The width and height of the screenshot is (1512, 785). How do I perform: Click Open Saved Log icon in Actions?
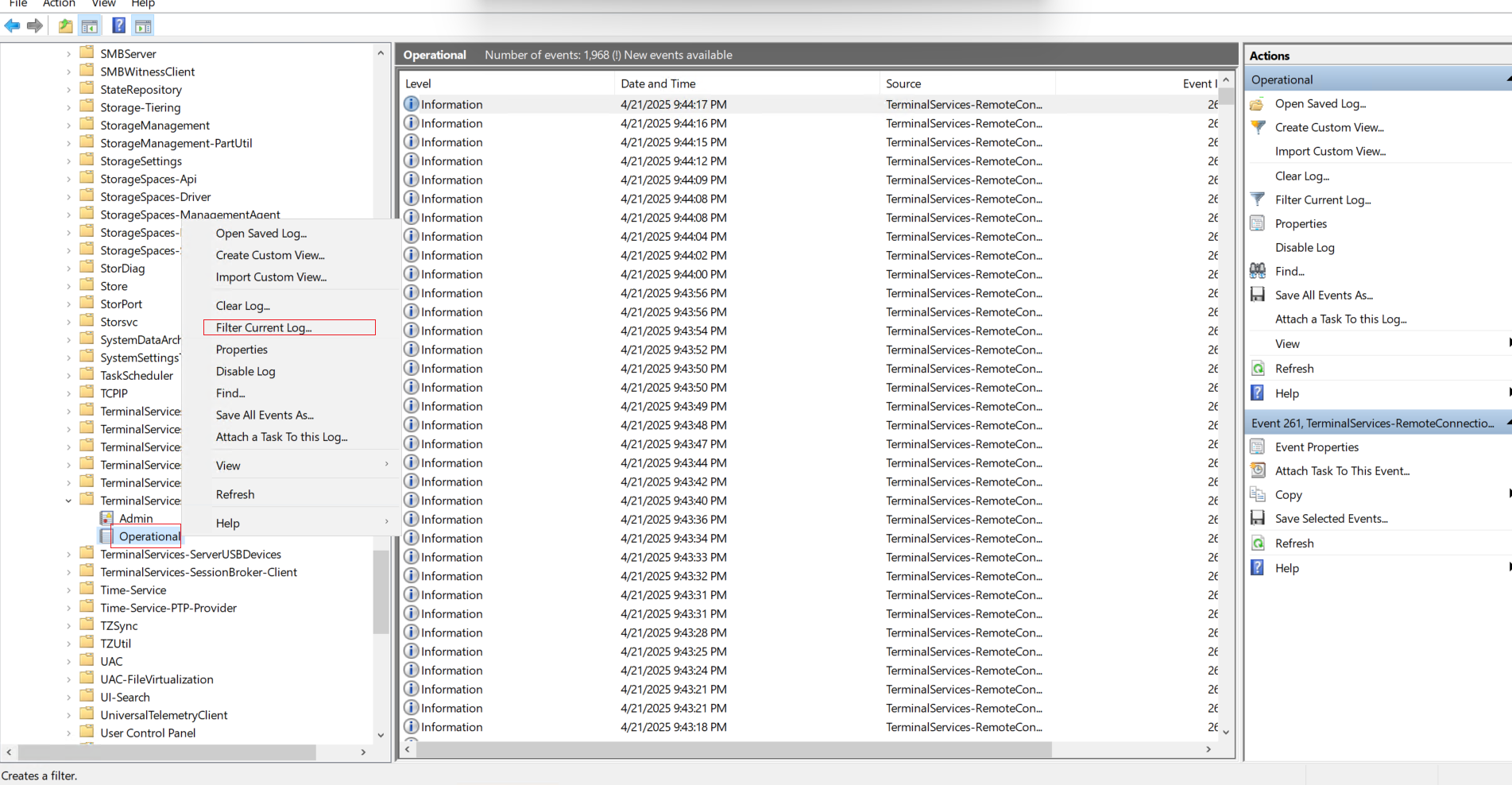point(1258,104)
